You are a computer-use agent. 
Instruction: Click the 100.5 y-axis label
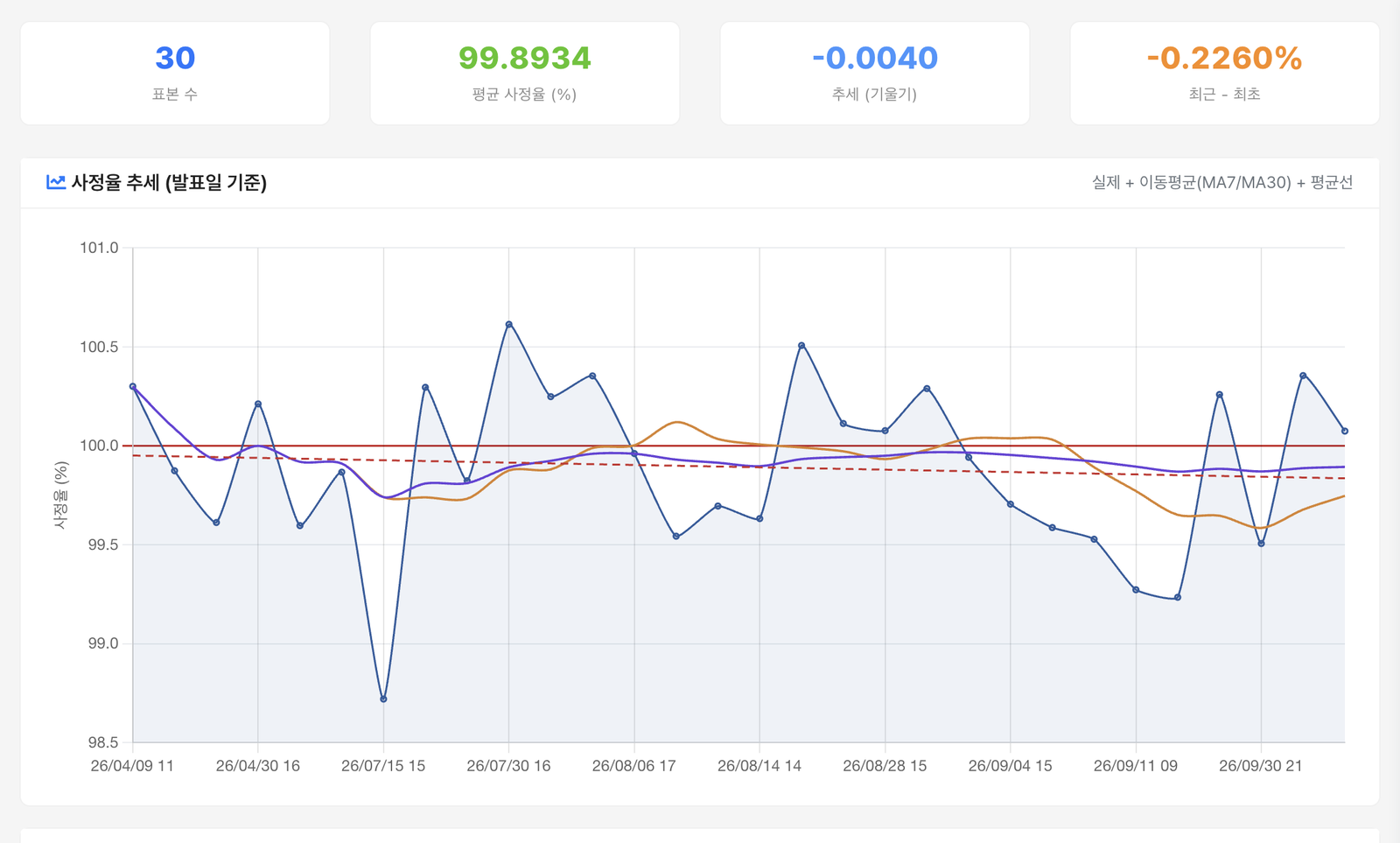(99, 347)
